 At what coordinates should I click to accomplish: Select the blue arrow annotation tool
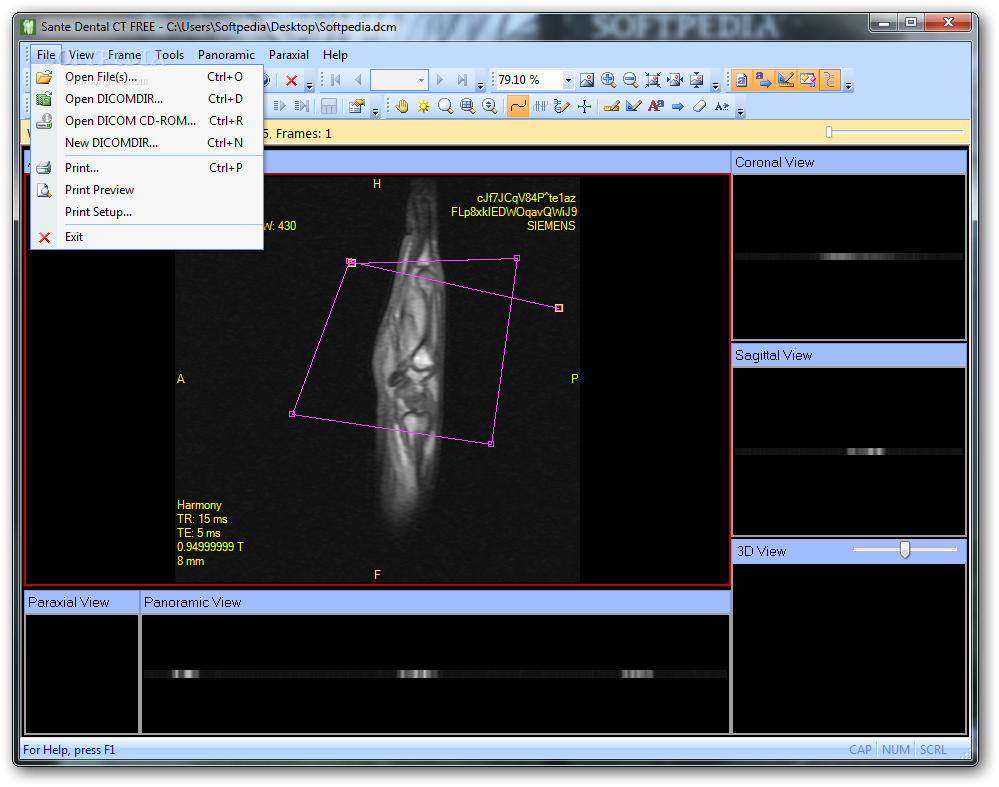click(x=677, y=106)
